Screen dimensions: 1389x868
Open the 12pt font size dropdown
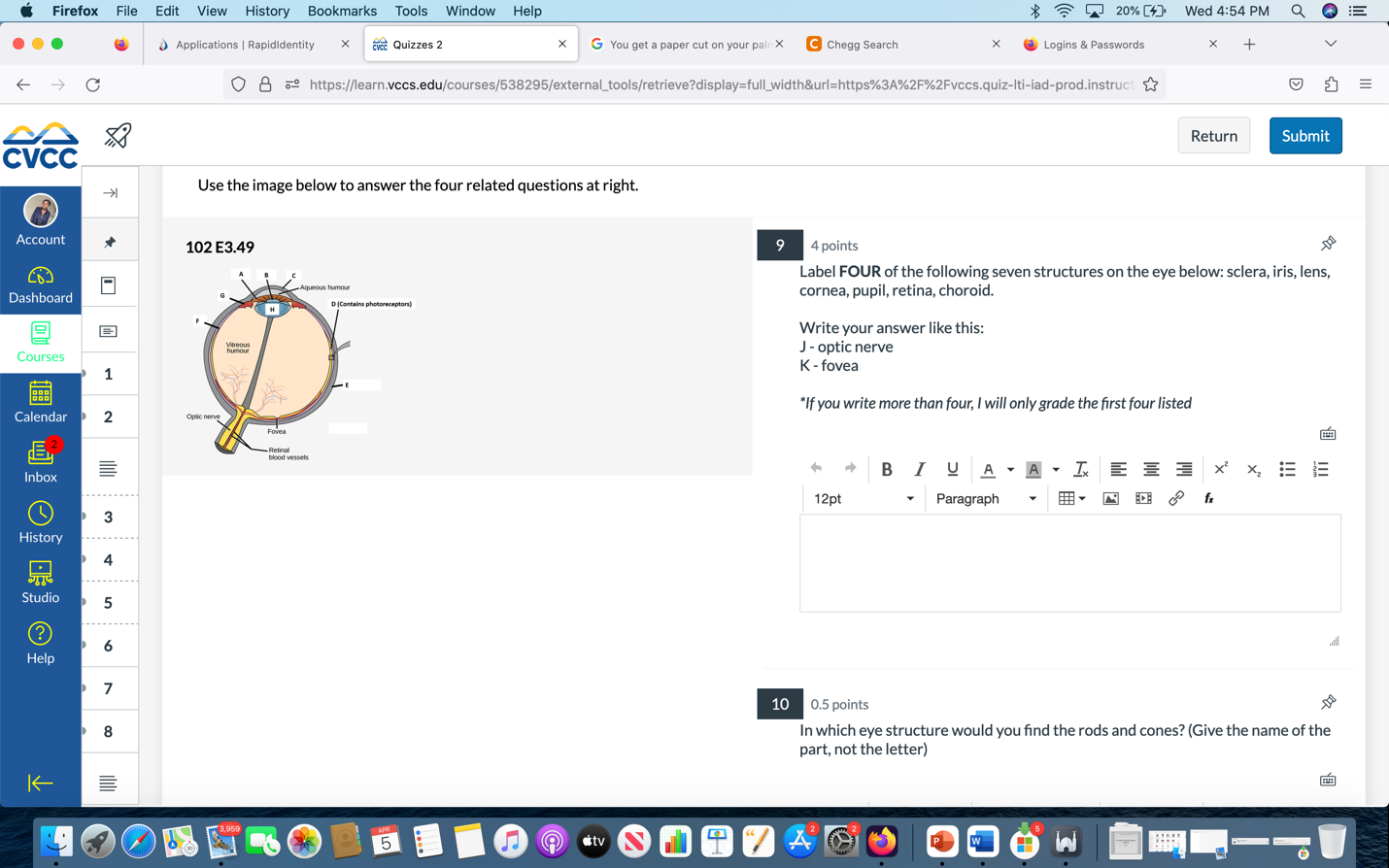tap(864, 498)
